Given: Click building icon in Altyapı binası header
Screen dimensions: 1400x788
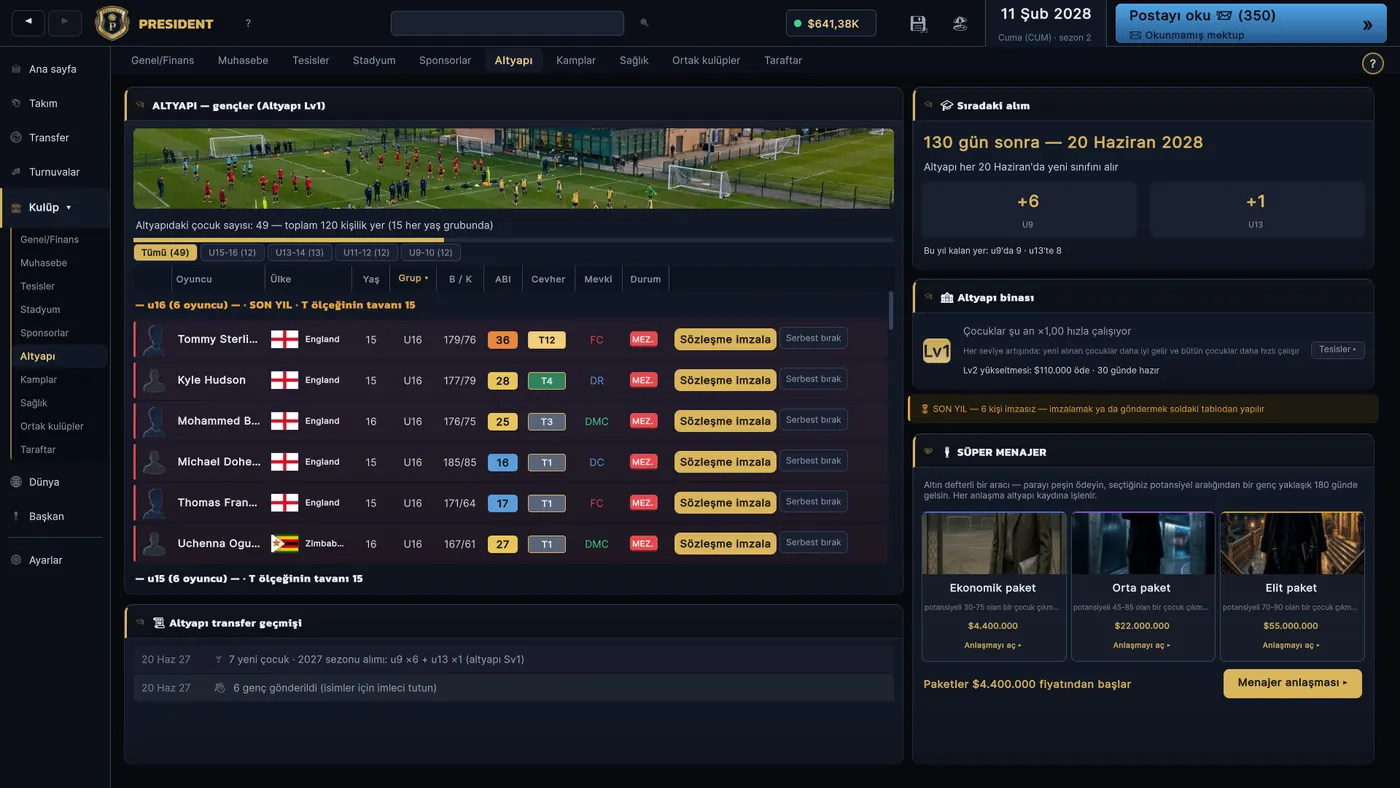Looking at the screenshot, I should tap(947, 297).
